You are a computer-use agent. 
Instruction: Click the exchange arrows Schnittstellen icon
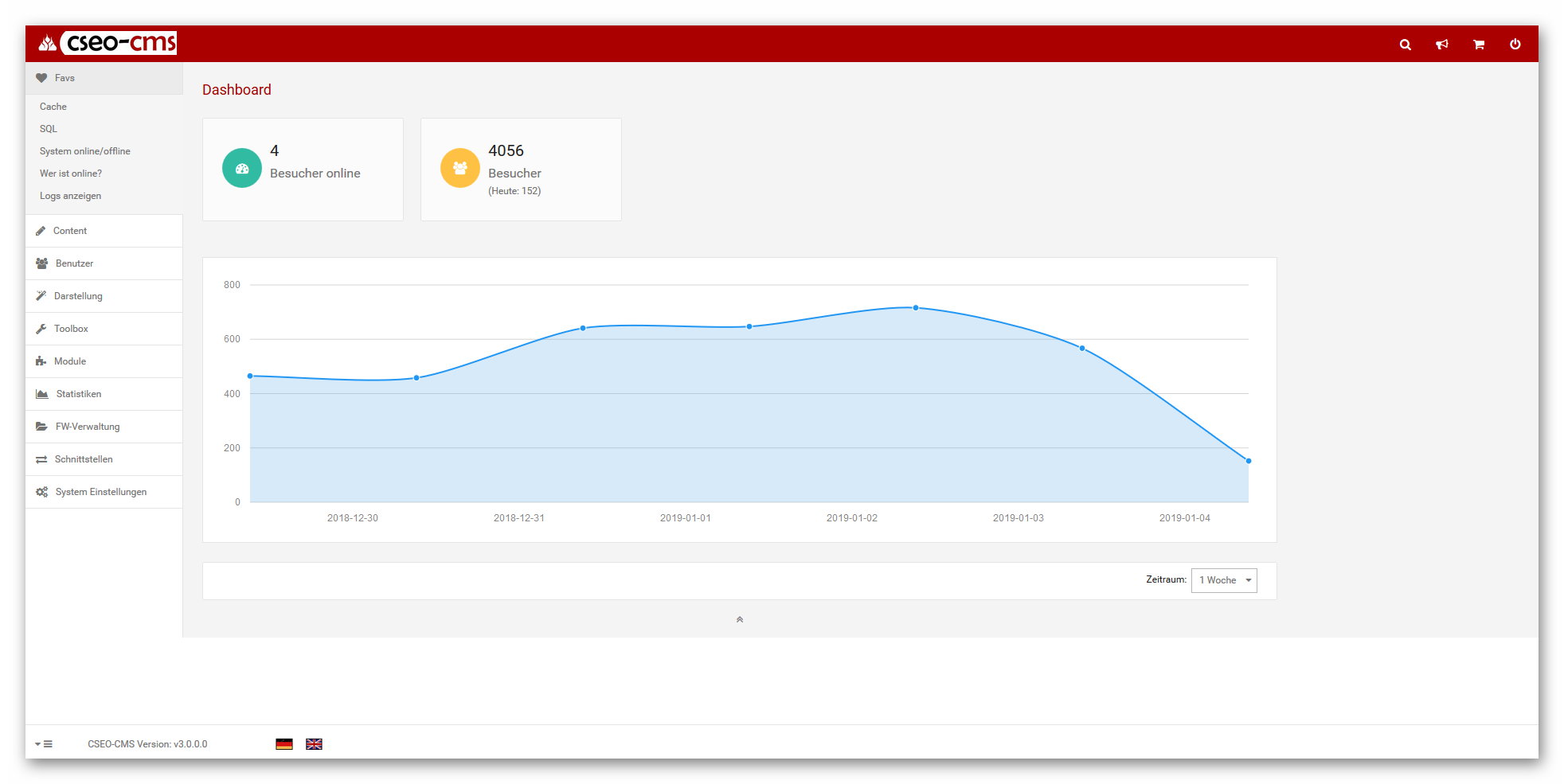click(x=41, y=459)
